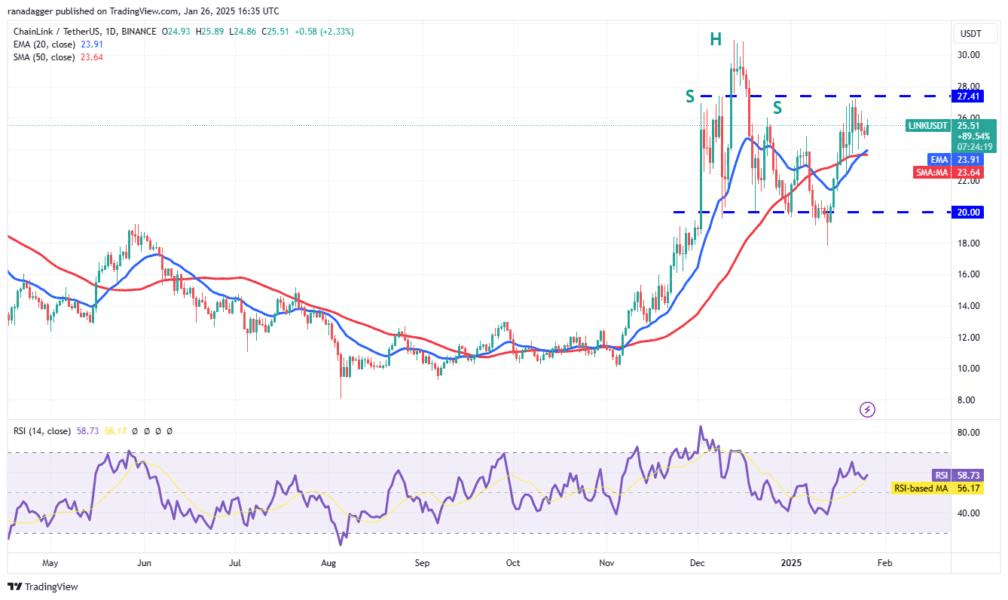Image resolution: width=1008 pixels, height=600 pixels.
Task: Click the LINKUSDT symbol tag
Action: (x=928, y=126)
